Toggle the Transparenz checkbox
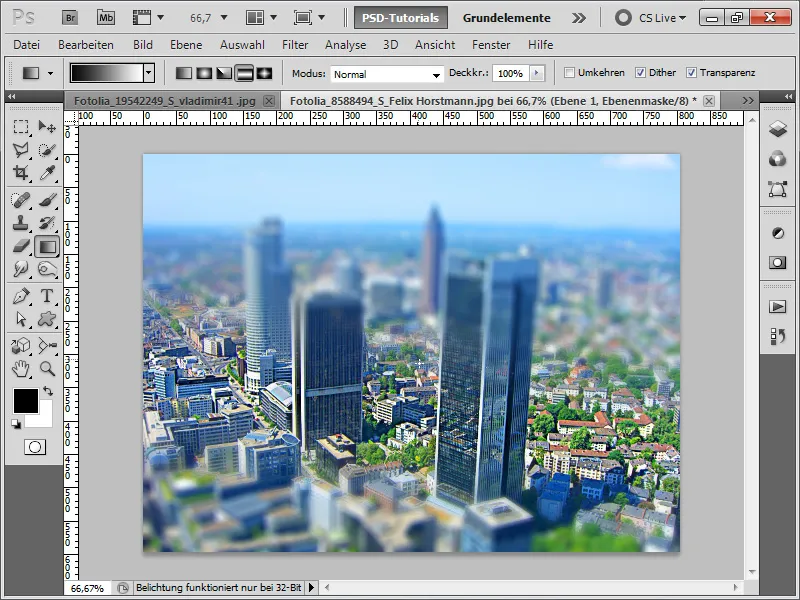The width and height of the screenshot is (800, 600). tap(691, 73)
